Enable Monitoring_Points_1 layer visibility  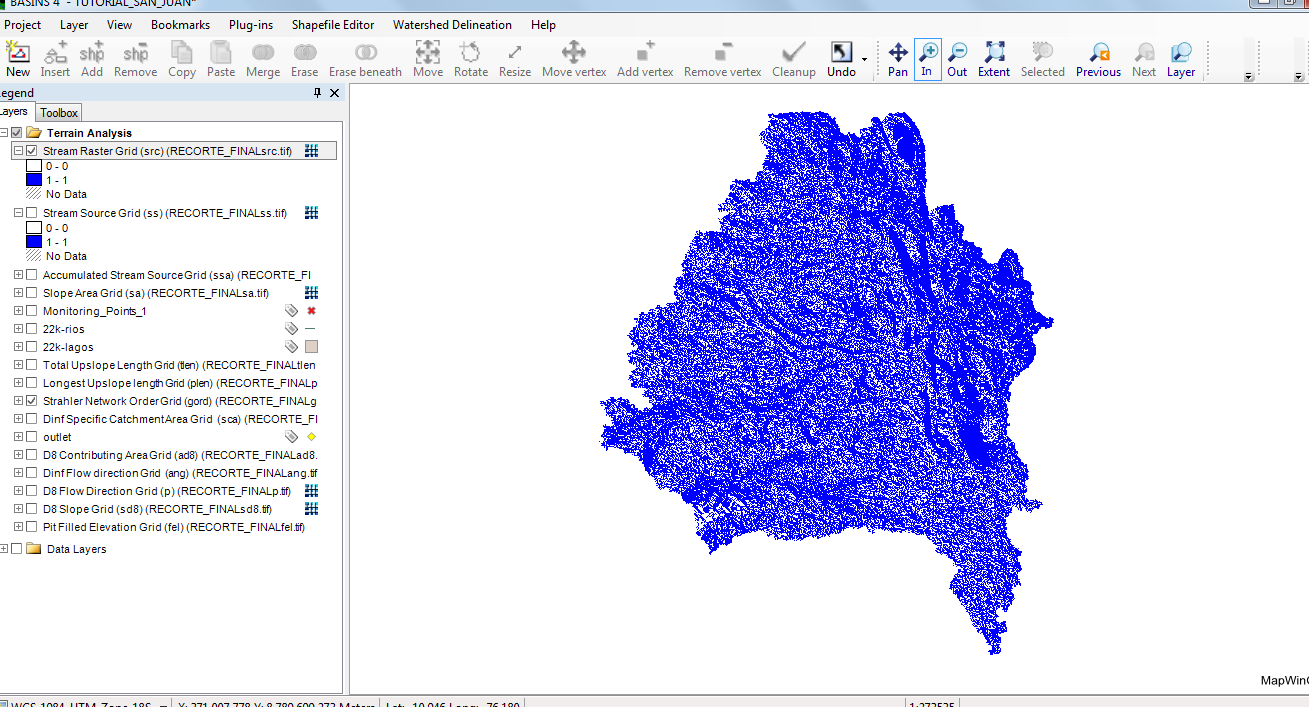[32, 311]
